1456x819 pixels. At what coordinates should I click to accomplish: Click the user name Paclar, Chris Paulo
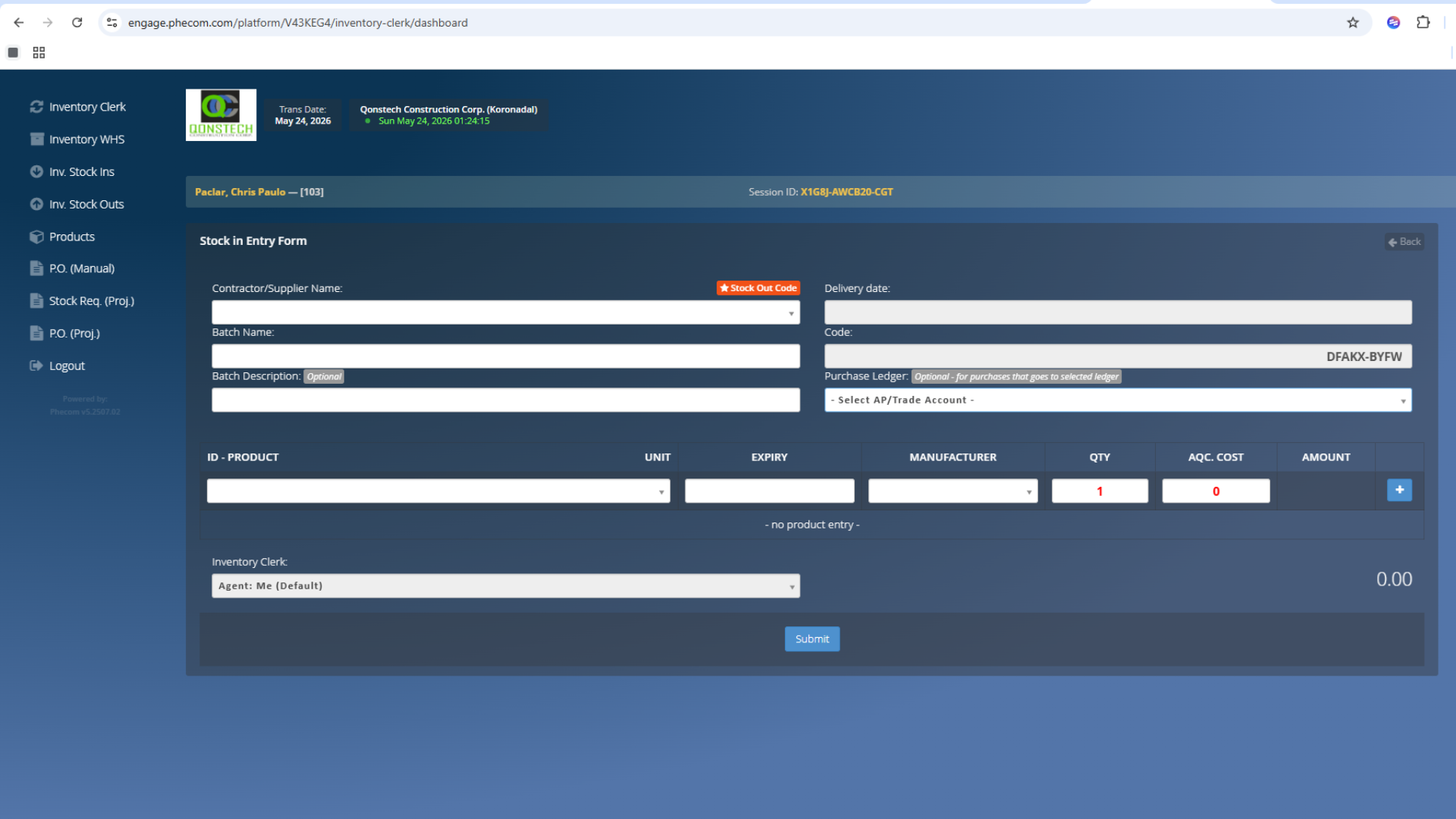tap(240, 192)
